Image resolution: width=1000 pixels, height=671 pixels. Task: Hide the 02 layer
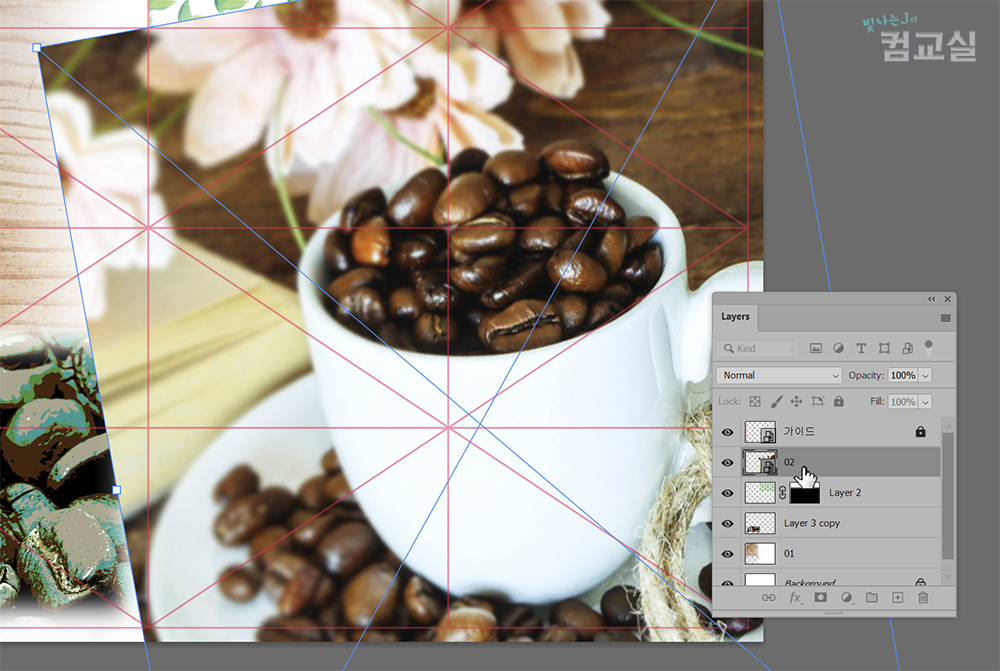[x=728, y=462]
